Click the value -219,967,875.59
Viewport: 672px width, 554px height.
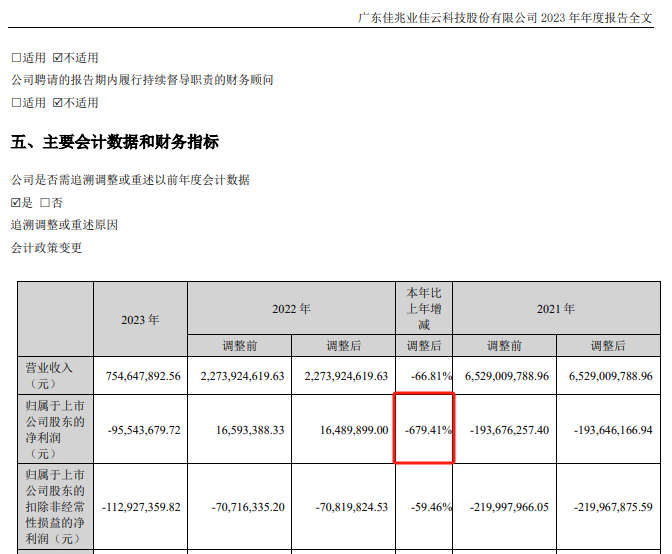(x=613, y=507)
